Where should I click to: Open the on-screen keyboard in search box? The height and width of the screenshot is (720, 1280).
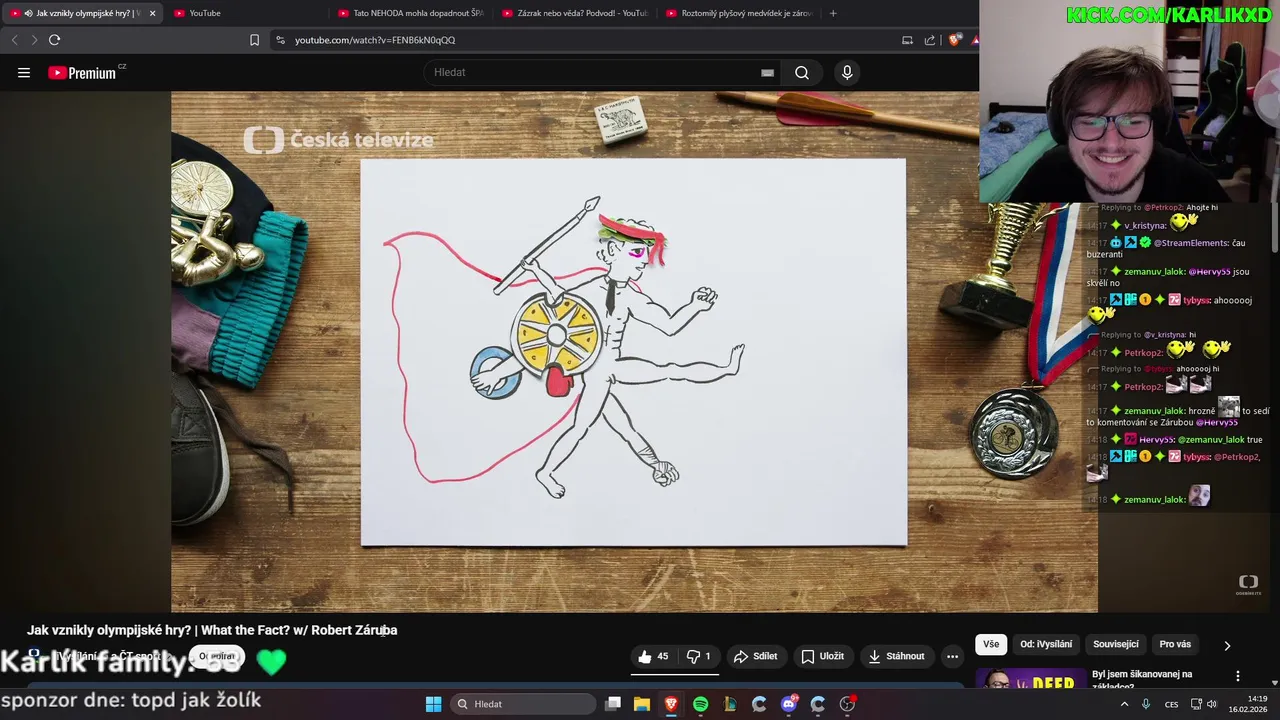pos(767,72)
